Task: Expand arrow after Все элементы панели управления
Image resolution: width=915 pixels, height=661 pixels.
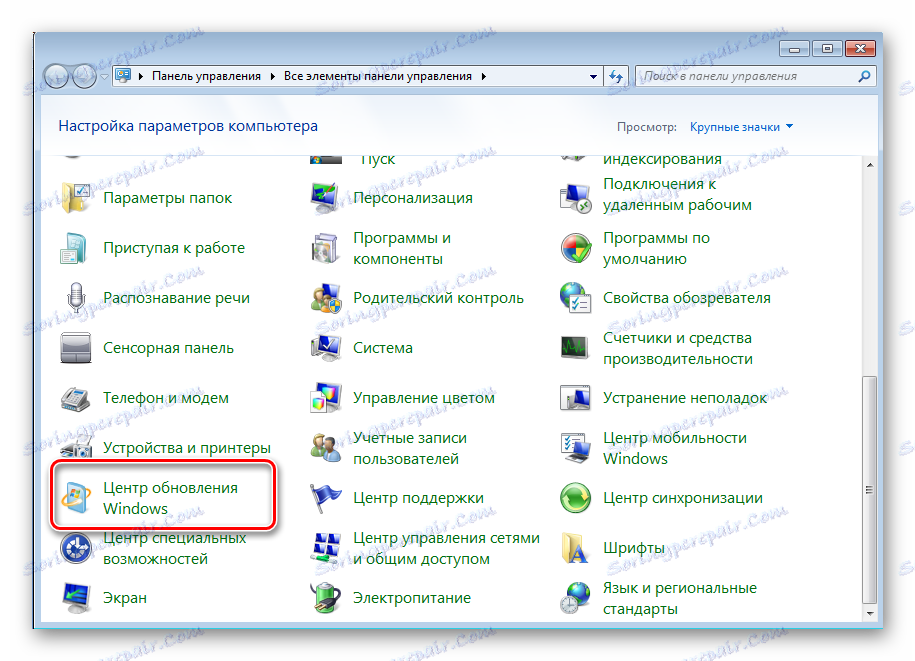Action: (x=484, y=76)
